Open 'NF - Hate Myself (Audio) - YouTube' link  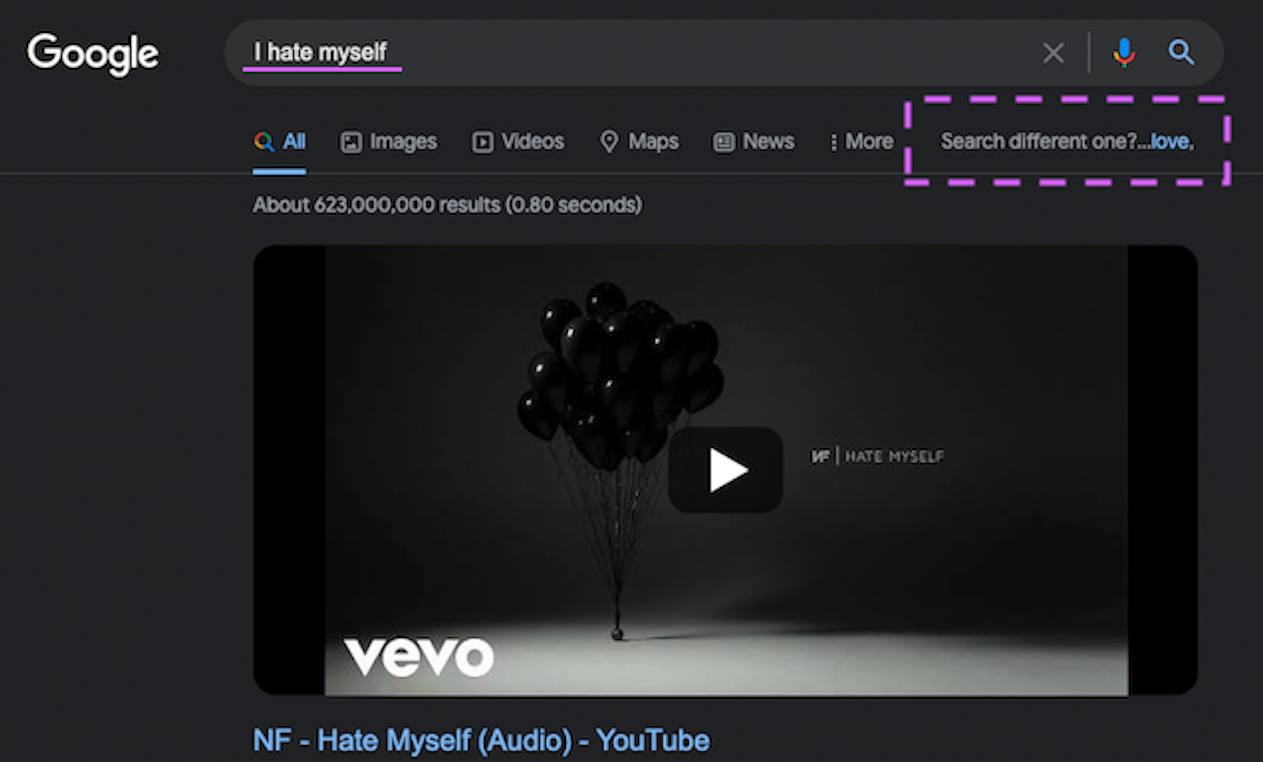pyautogui.click(x=481, y=741)
